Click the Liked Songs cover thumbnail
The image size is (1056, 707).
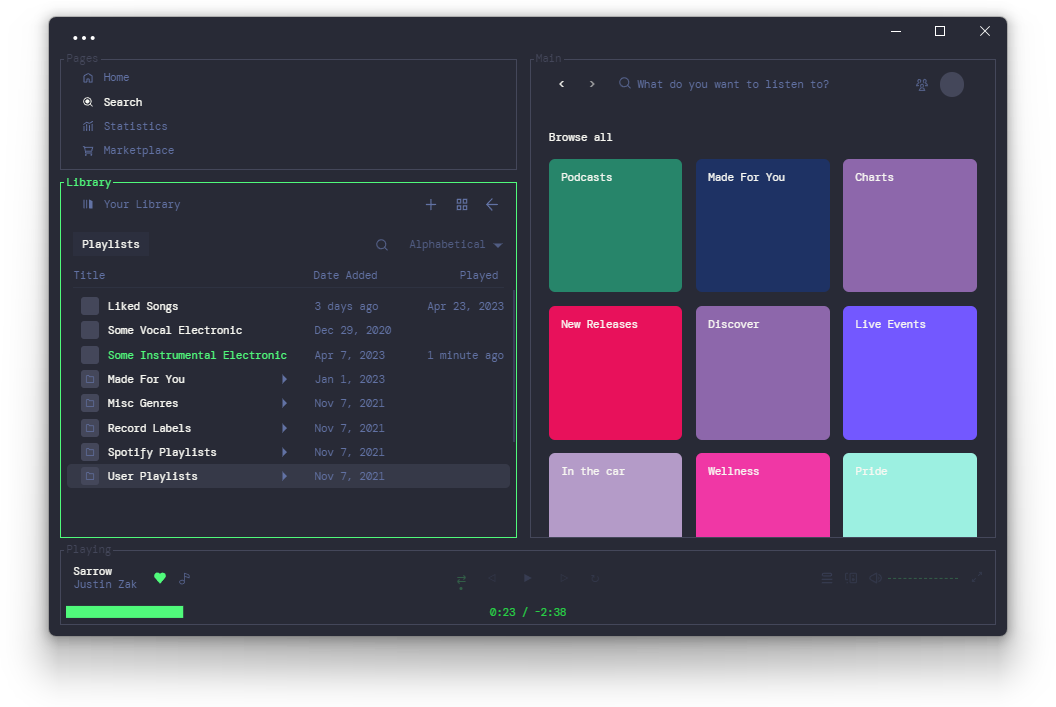tap(90, 306)
